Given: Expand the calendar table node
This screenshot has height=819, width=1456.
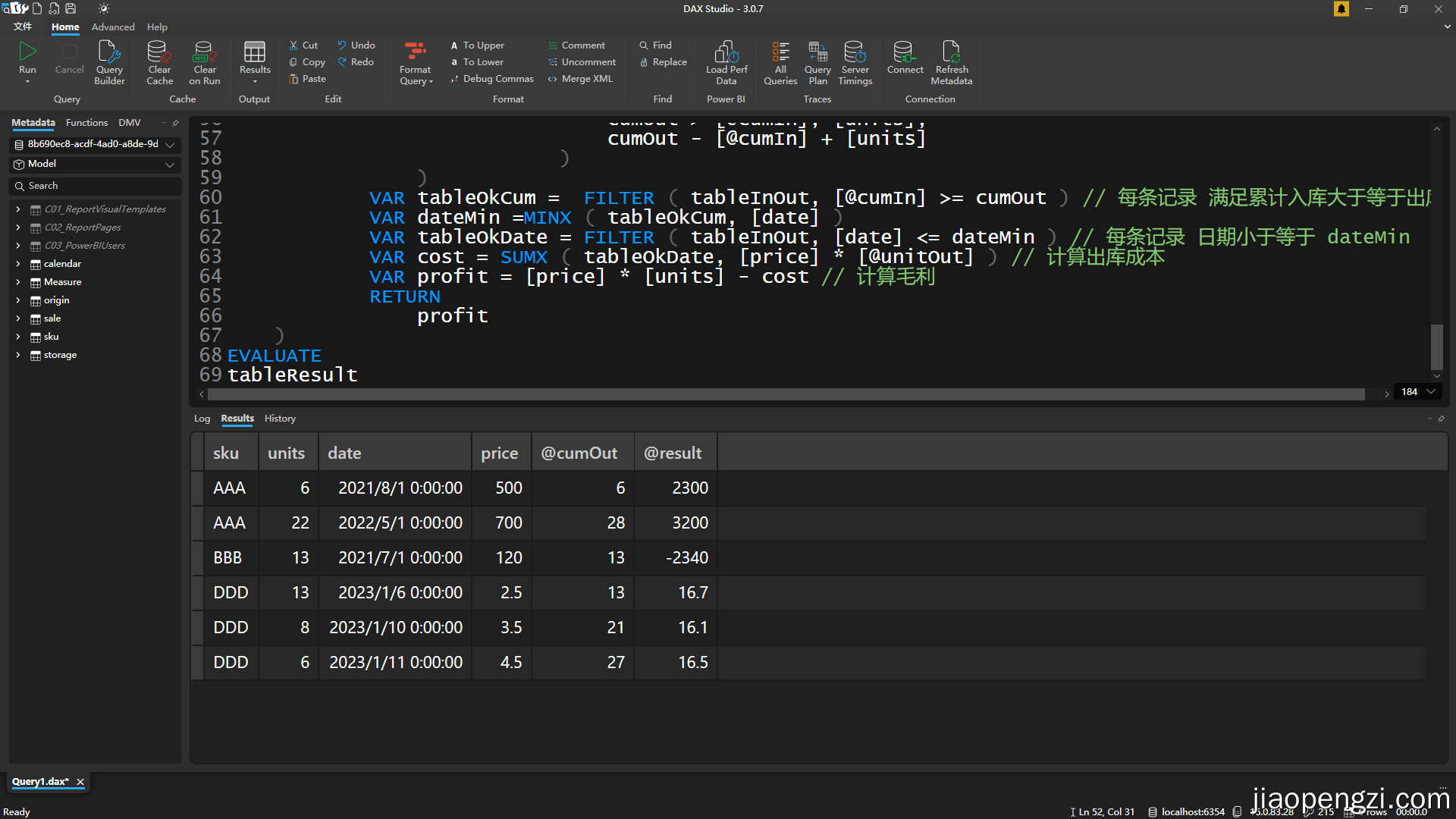Looking at the screenshot, I should tap(17, 264).
